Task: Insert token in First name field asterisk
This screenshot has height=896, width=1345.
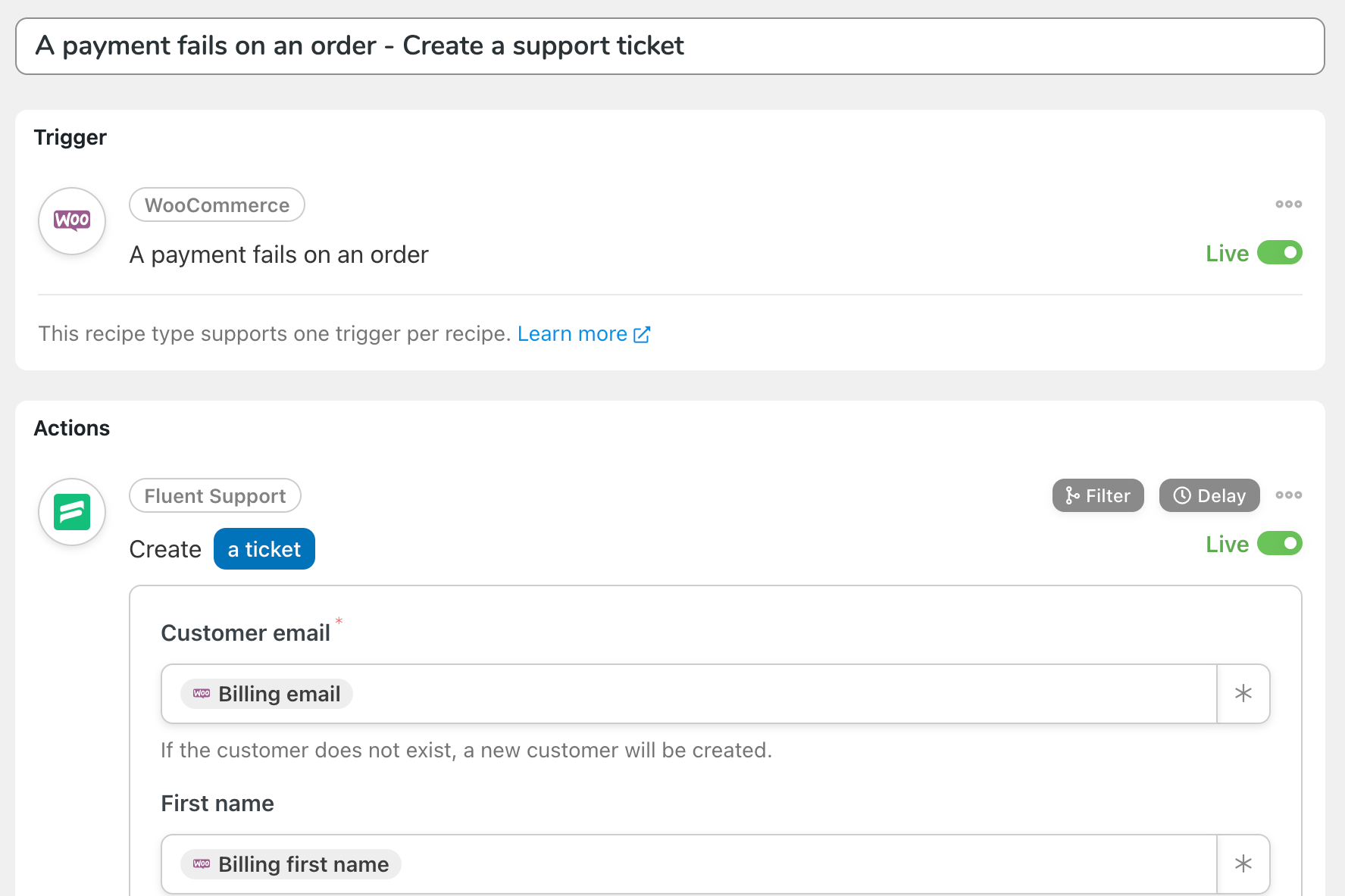Action: [x=1243, y=864]
